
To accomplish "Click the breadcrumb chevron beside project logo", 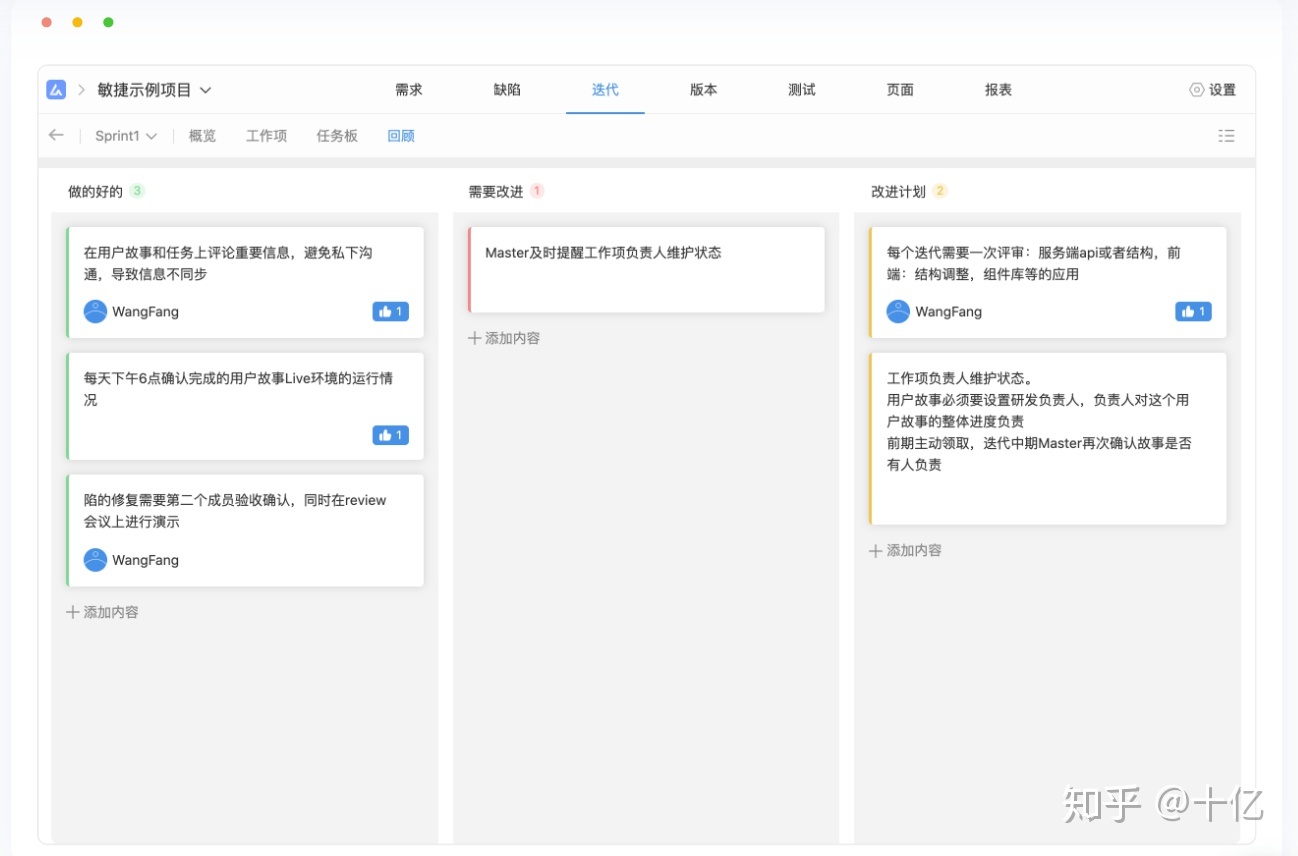I will [x=82, y=90].
